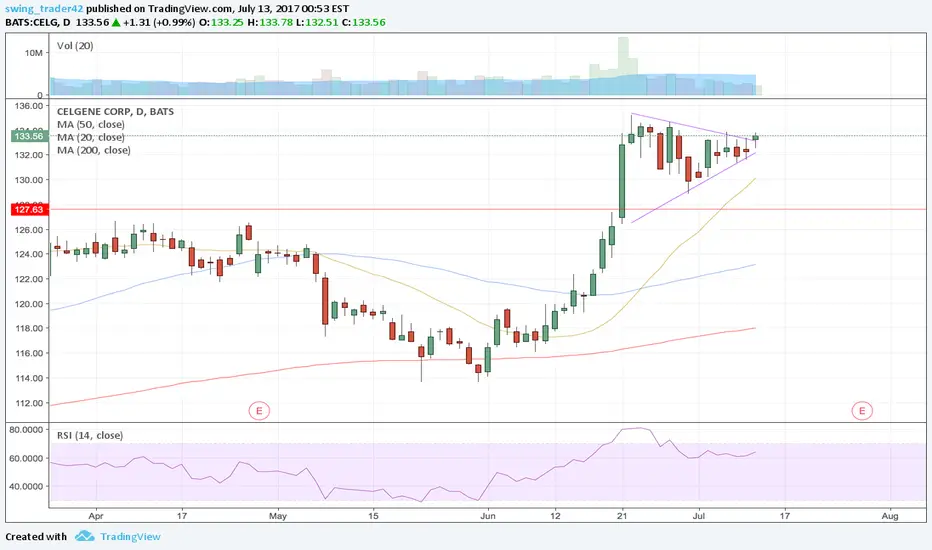The height and width of the screenshot is (550, 932).
Task: Click the May date axis label
Action: pos(278,516)
